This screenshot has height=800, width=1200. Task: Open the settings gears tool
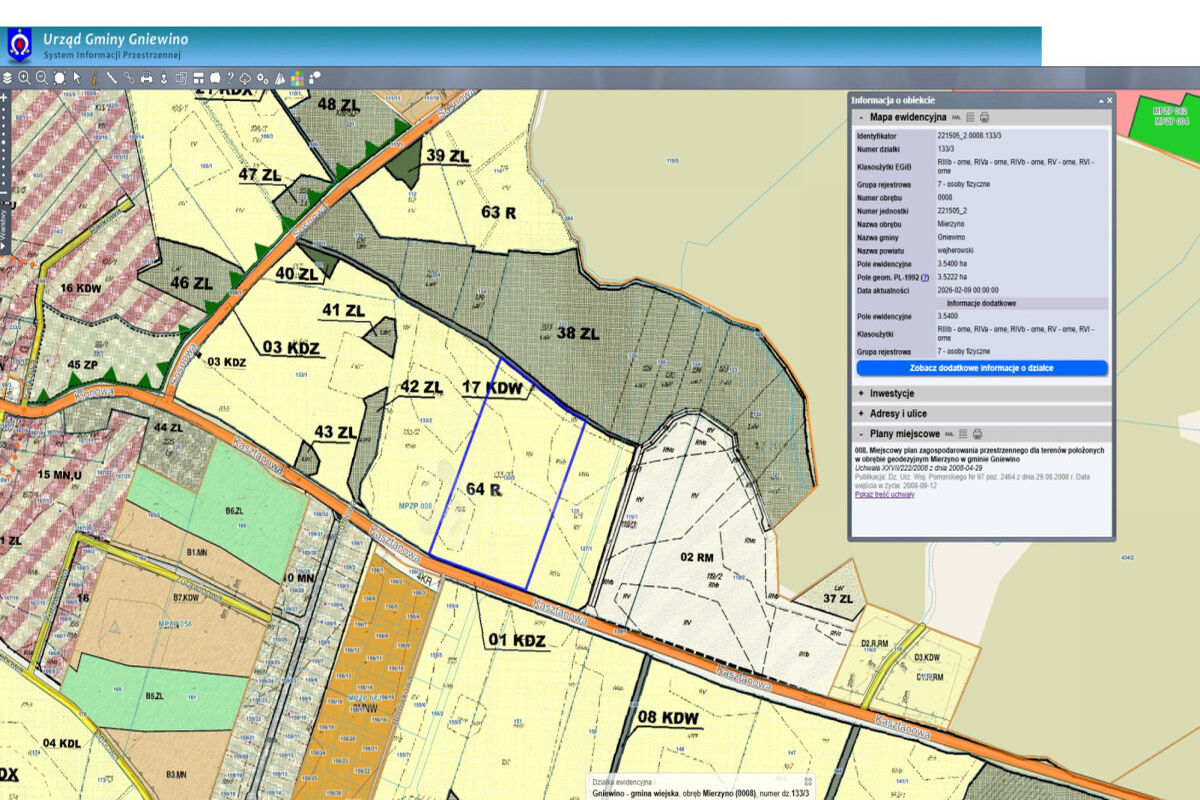(x=263, y=77)
